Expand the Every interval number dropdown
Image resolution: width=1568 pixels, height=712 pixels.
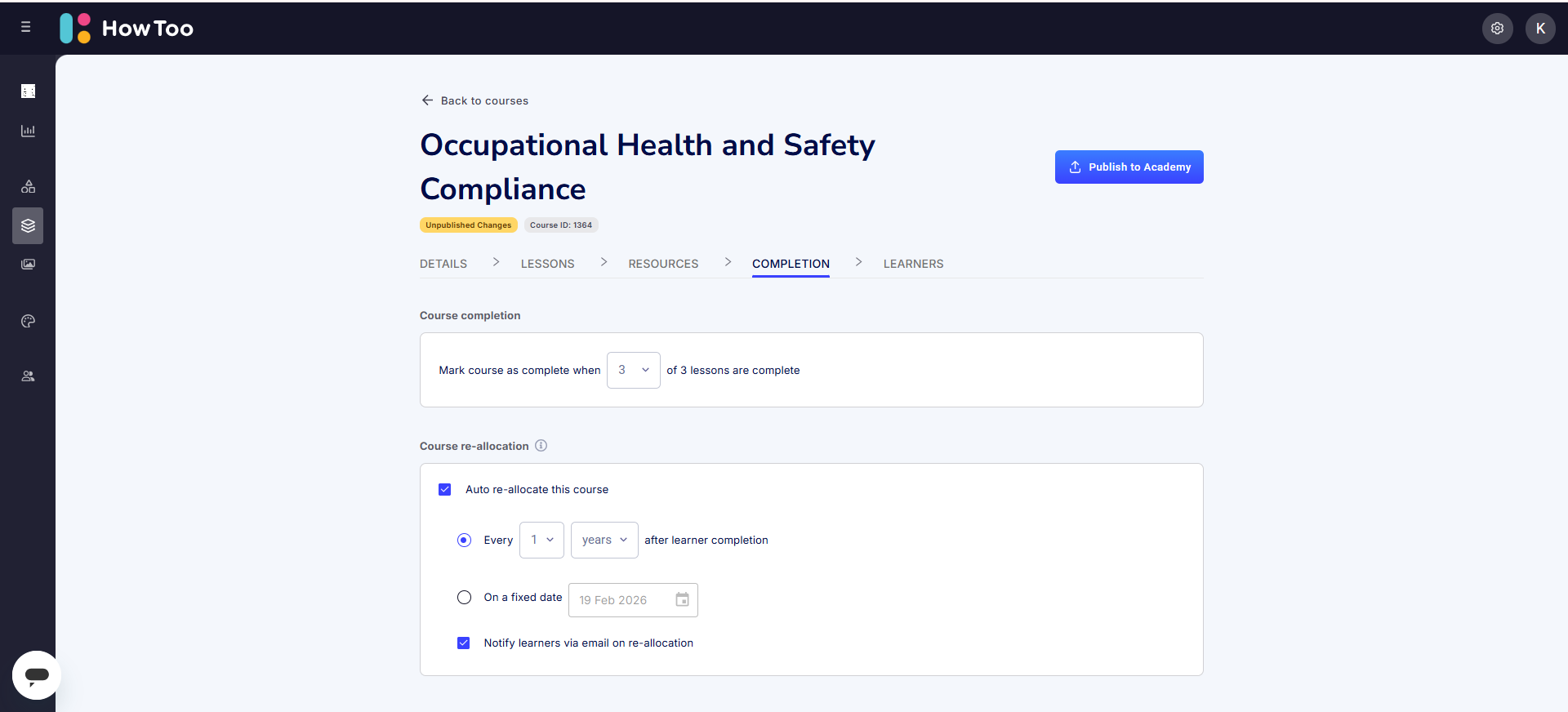541,541
